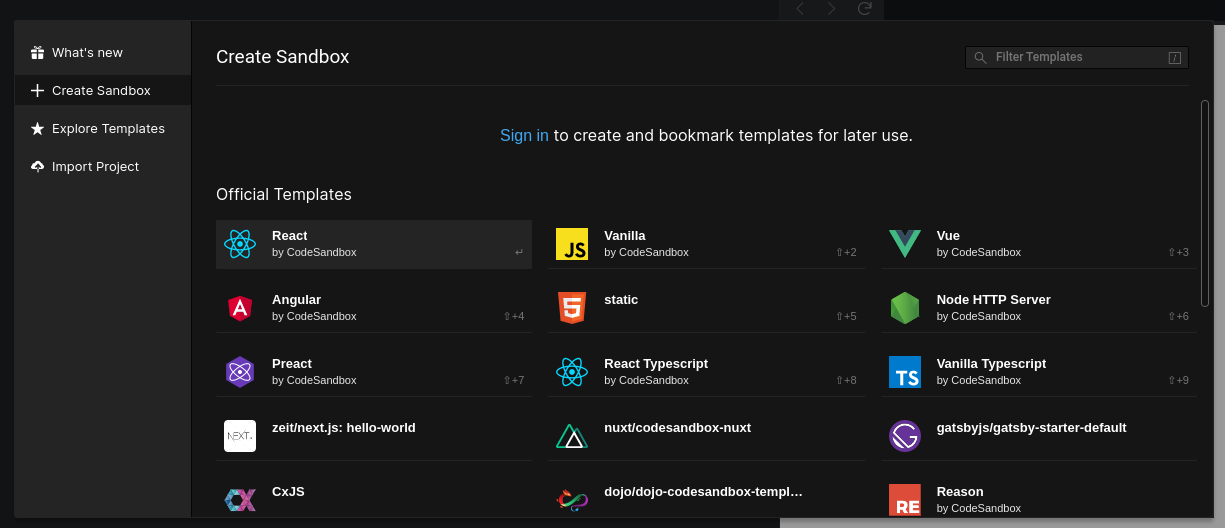The image size is (1225, 528).
Task: Choose the Vanilla Typescript title
Action: pos(991,364)
